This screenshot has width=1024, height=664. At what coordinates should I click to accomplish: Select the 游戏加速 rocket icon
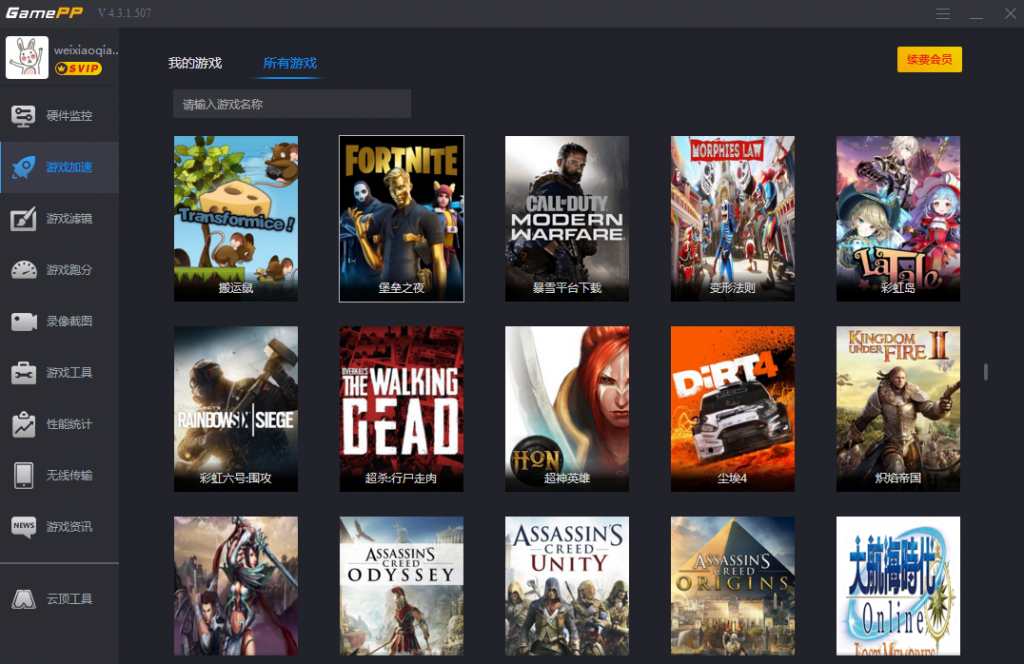coord(24,167)
